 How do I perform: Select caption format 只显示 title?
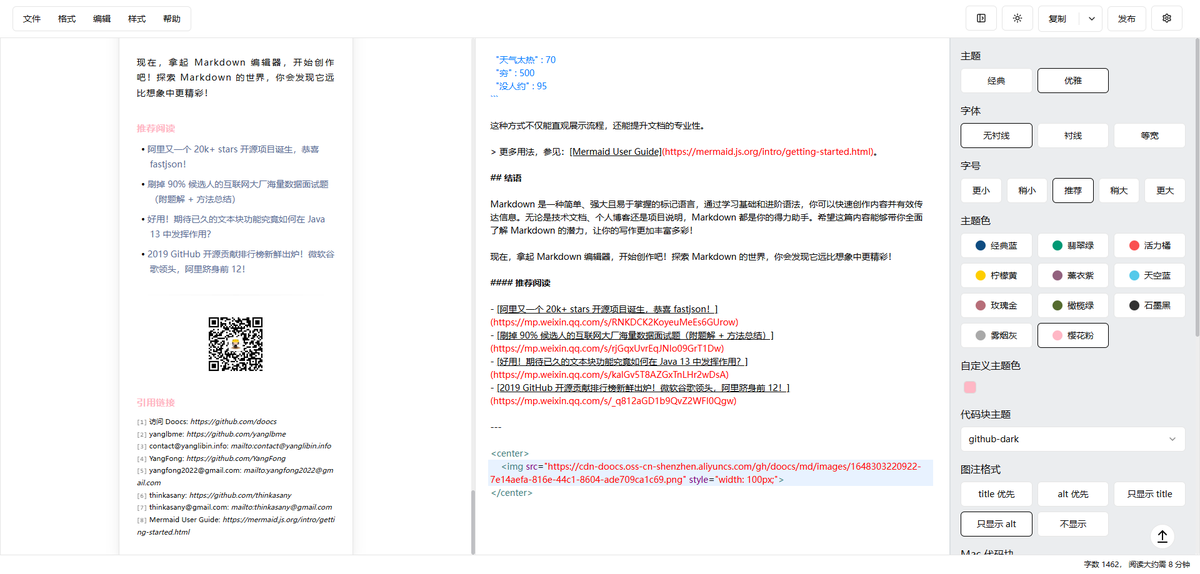(x=1150, y=494)
